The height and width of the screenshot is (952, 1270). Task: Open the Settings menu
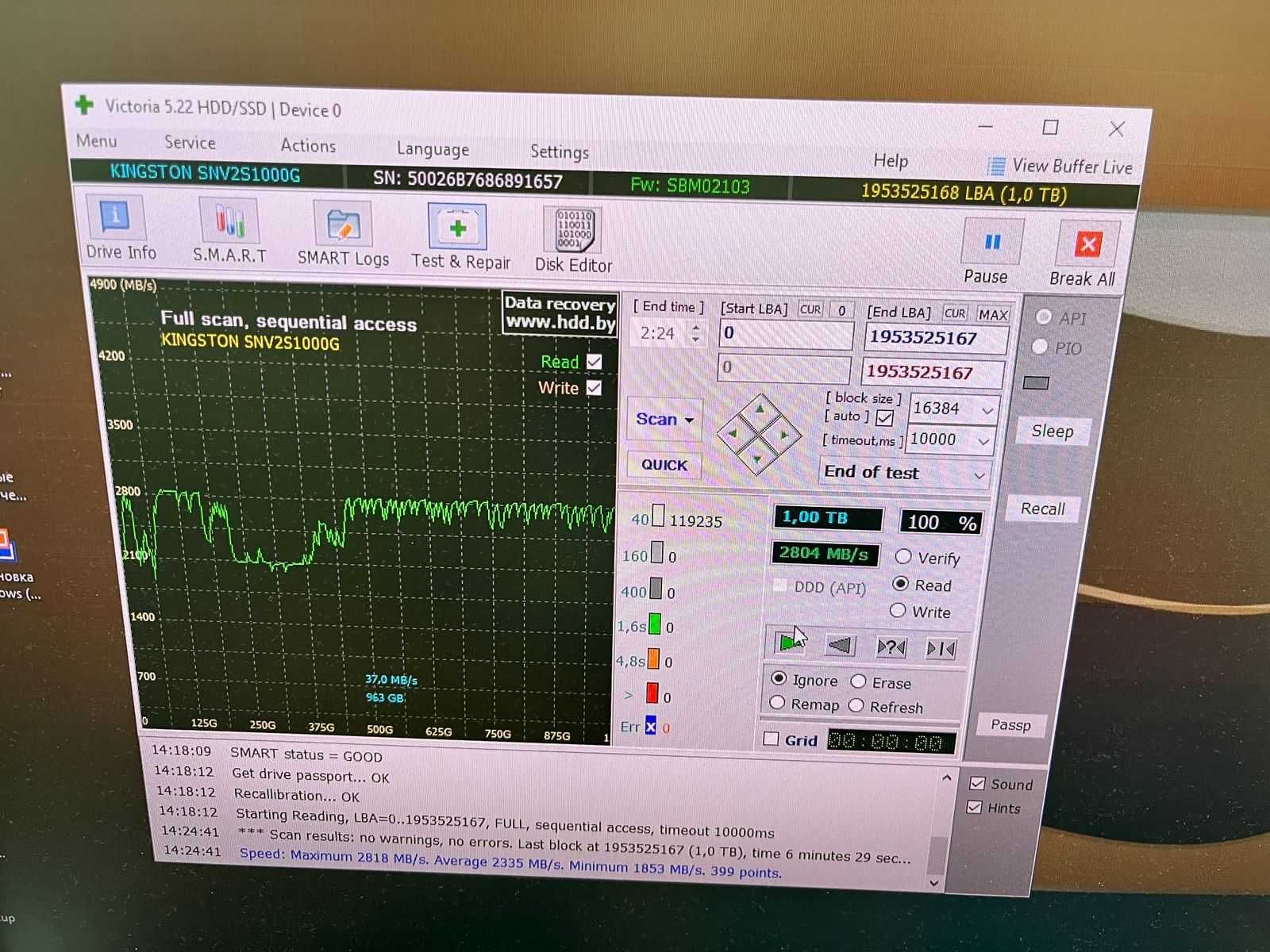pyautogui.click(x=560, y=152)
